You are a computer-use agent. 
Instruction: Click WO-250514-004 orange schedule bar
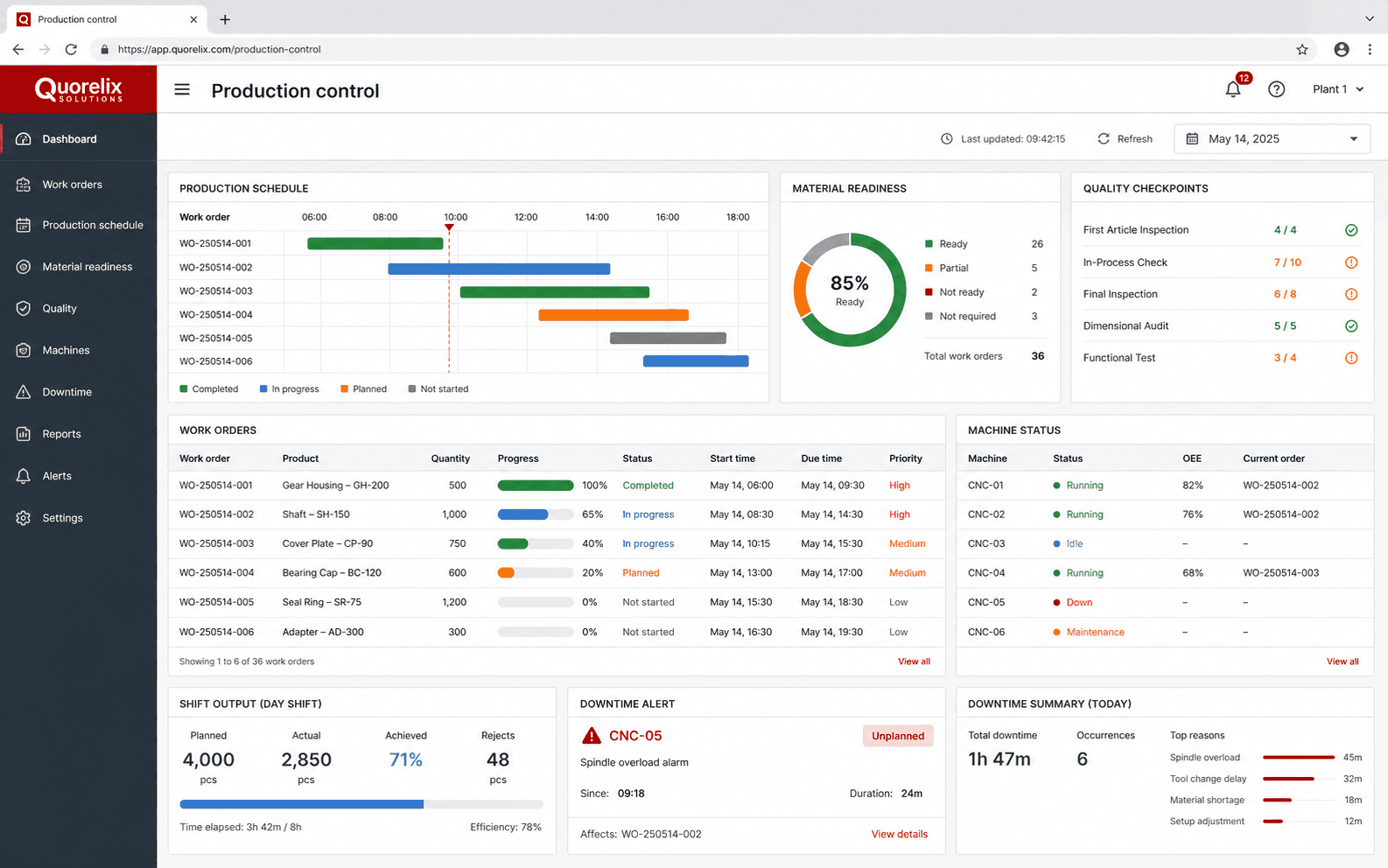[613, 315]
